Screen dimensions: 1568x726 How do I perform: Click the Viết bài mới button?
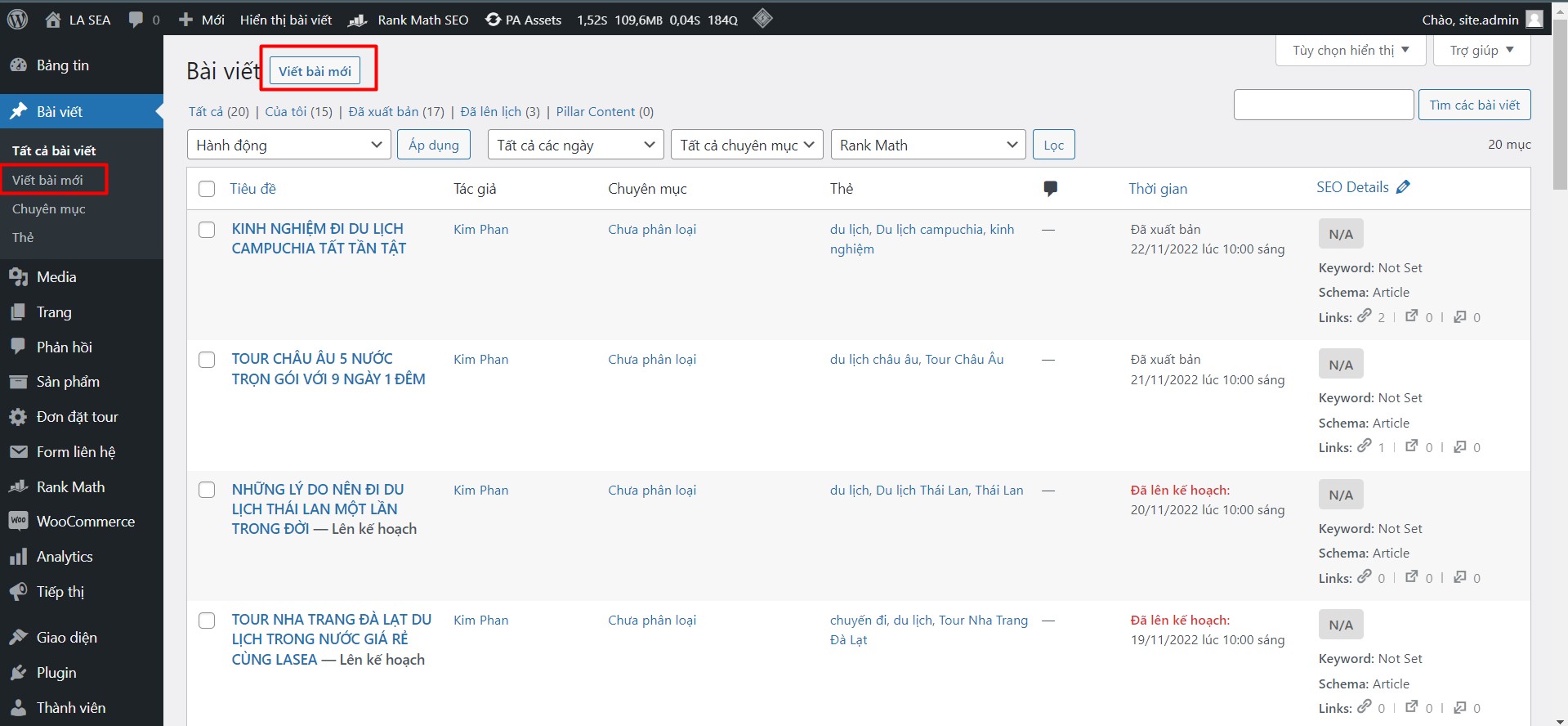coord(315,71)
